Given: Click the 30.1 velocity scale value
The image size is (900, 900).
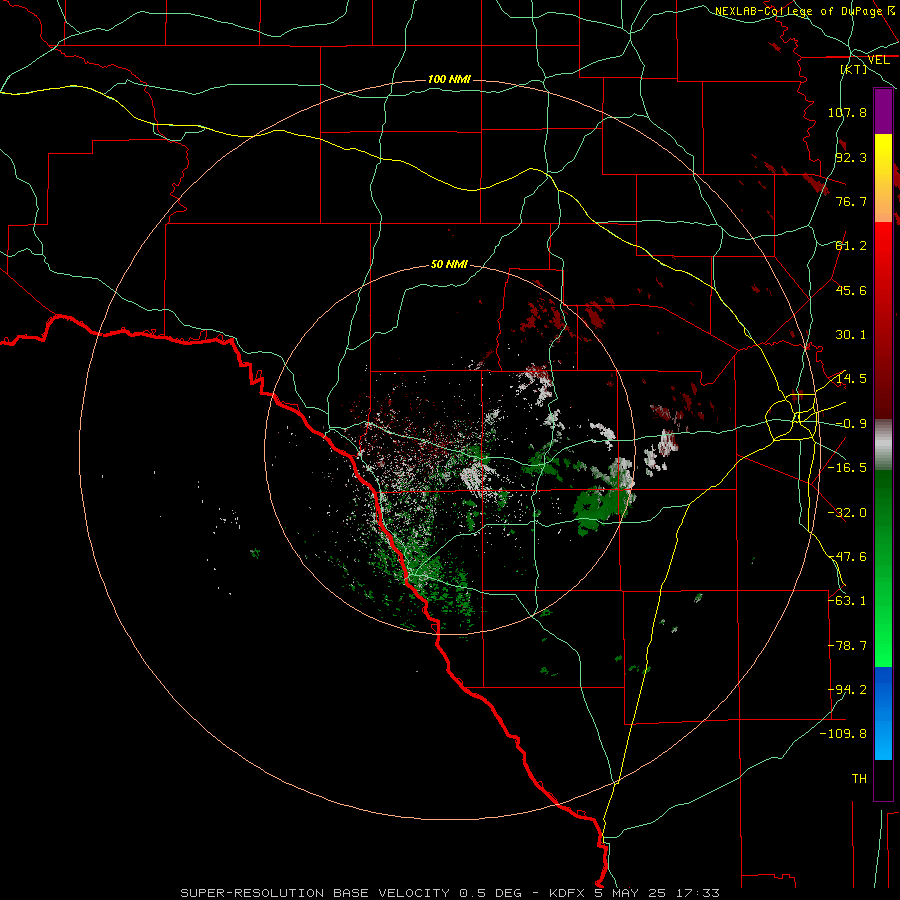Looking at the screenshot, I should (851, 335).
